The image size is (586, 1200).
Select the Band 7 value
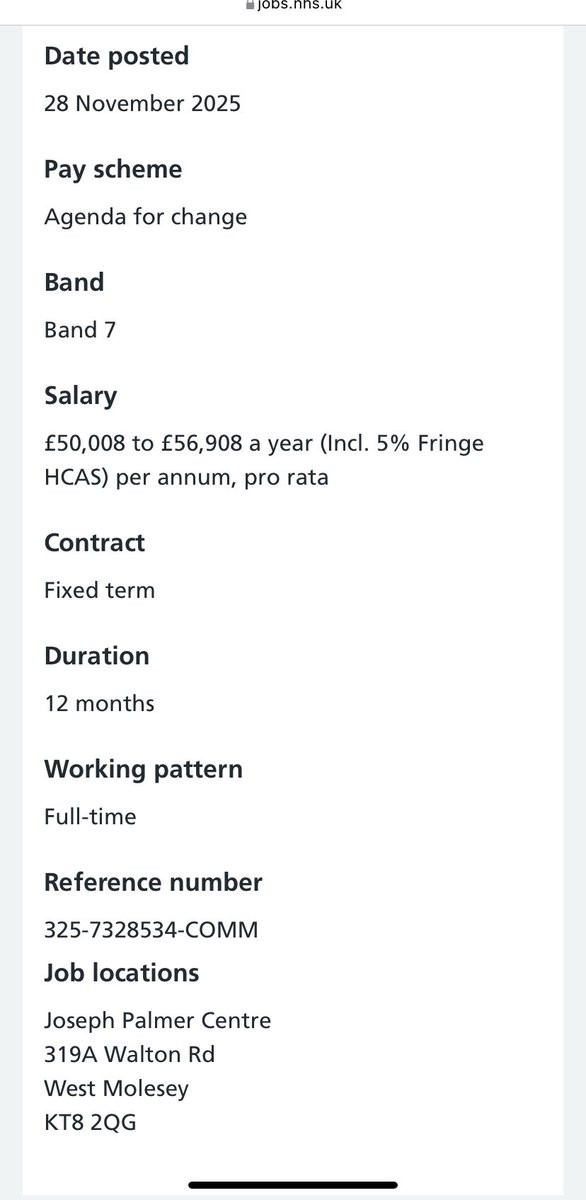coord(80,330)
